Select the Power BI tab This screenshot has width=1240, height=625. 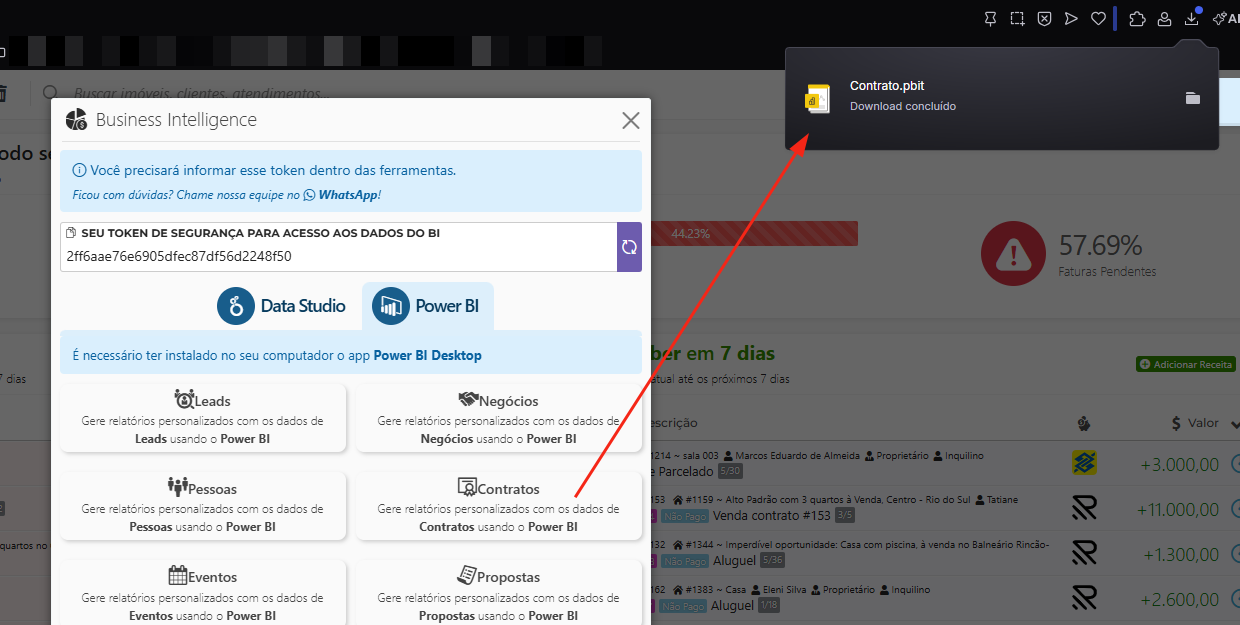point(427,306)
